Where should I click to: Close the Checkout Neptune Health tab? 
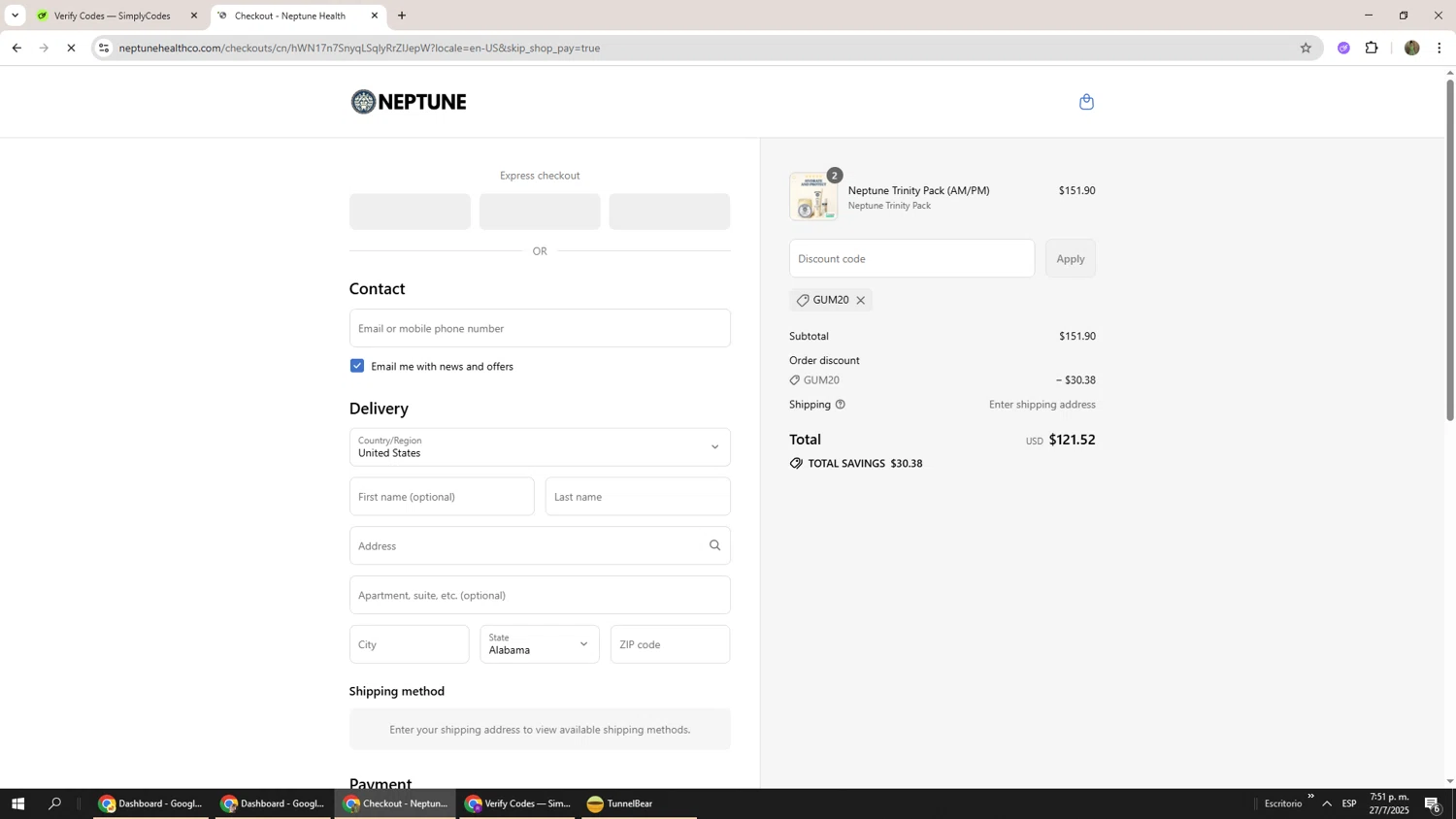tap(375, 16)
